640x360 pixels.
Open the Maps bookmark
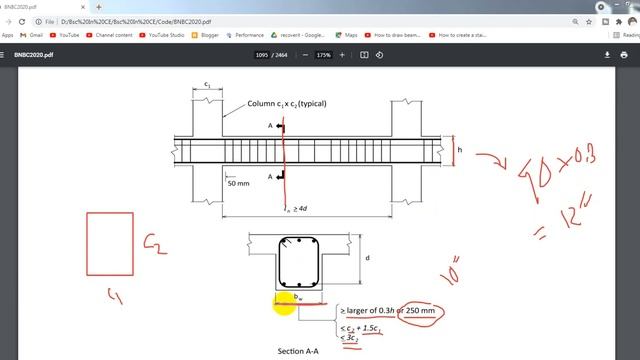pos(346,35)
